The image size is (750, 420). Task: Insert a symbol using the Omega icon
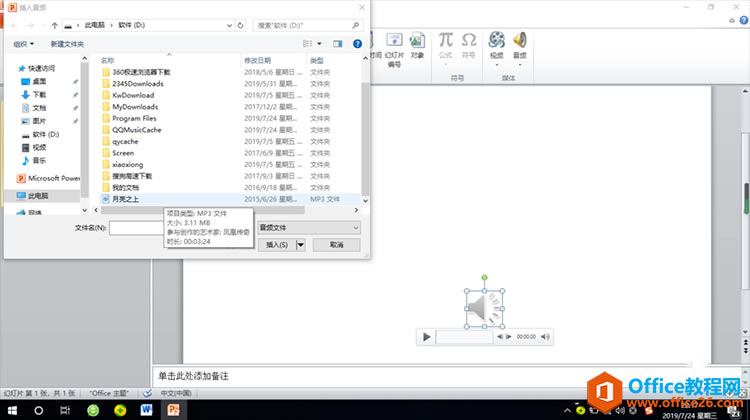click(x=469, y=40)
